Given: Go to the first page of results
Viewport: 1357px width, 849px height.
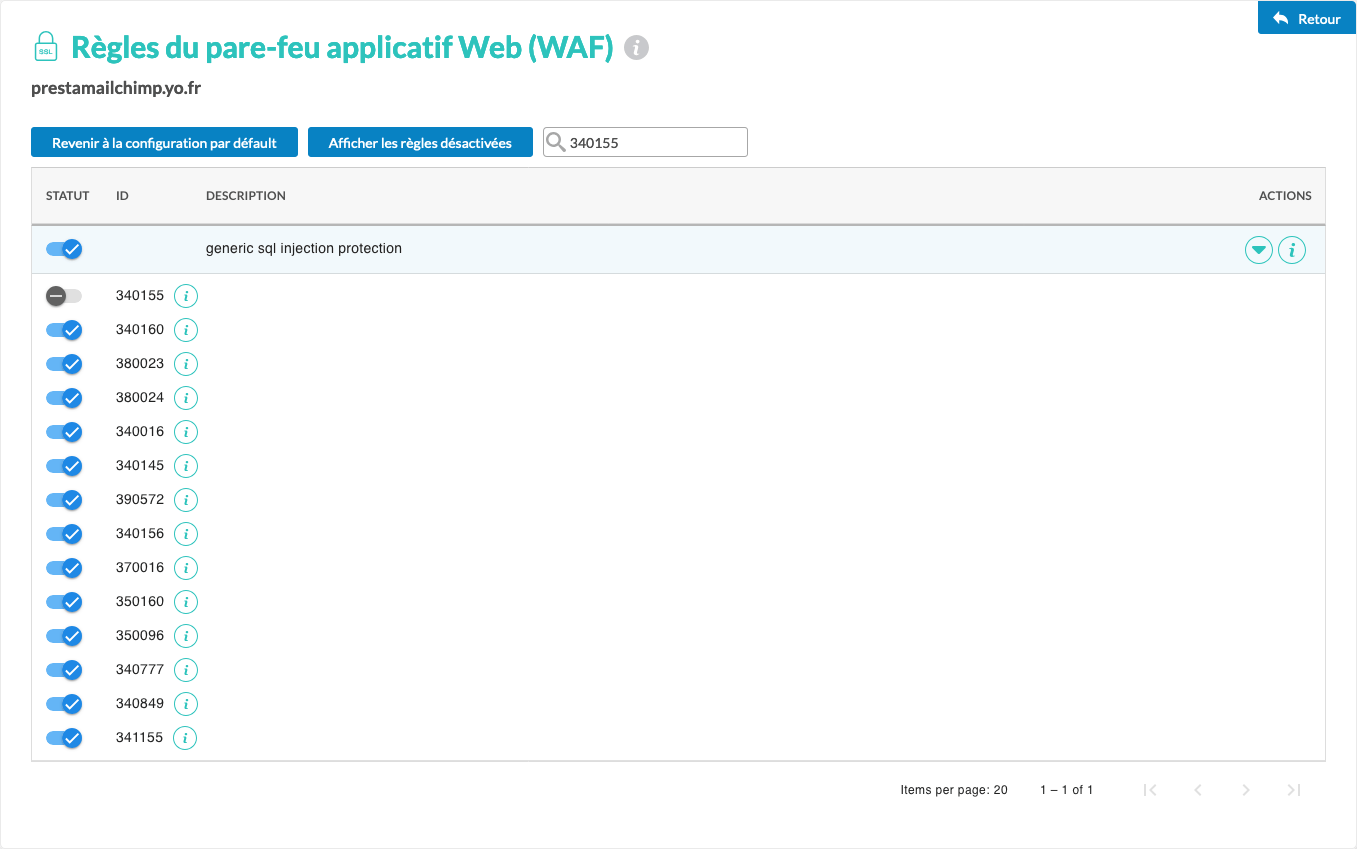Looking at the screenshot, I should point(1150,790).
